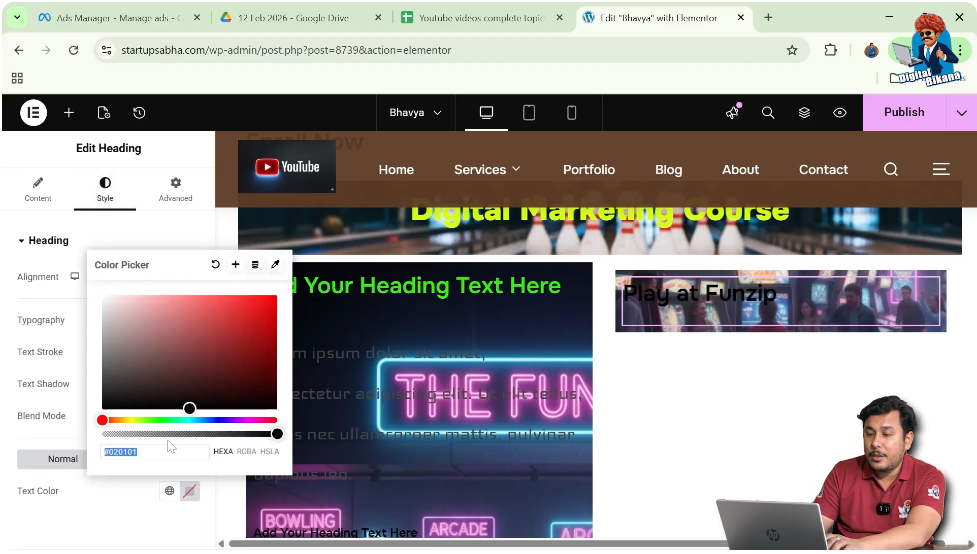Switch to mobile responsive view
This screenshot has width=977, height=554.
pyautogui.click(x=571, y=113)
